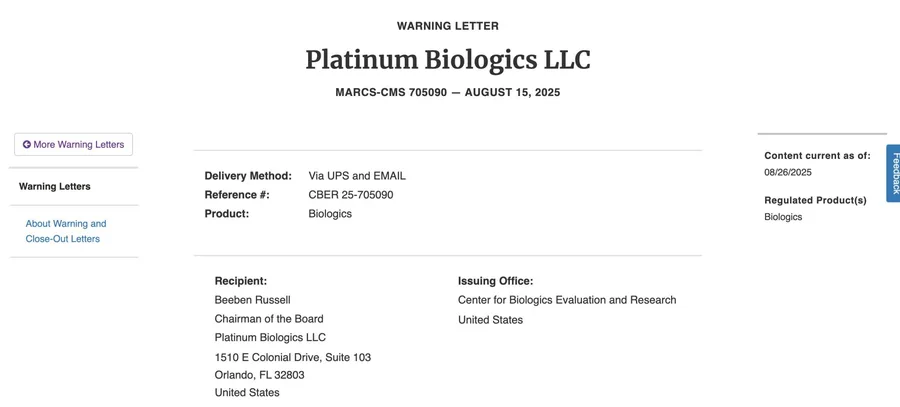Click the Chairman of the Board title
The height and width of the screenshot is (407, 900).
pyautogui.click(x=269, y=319)
